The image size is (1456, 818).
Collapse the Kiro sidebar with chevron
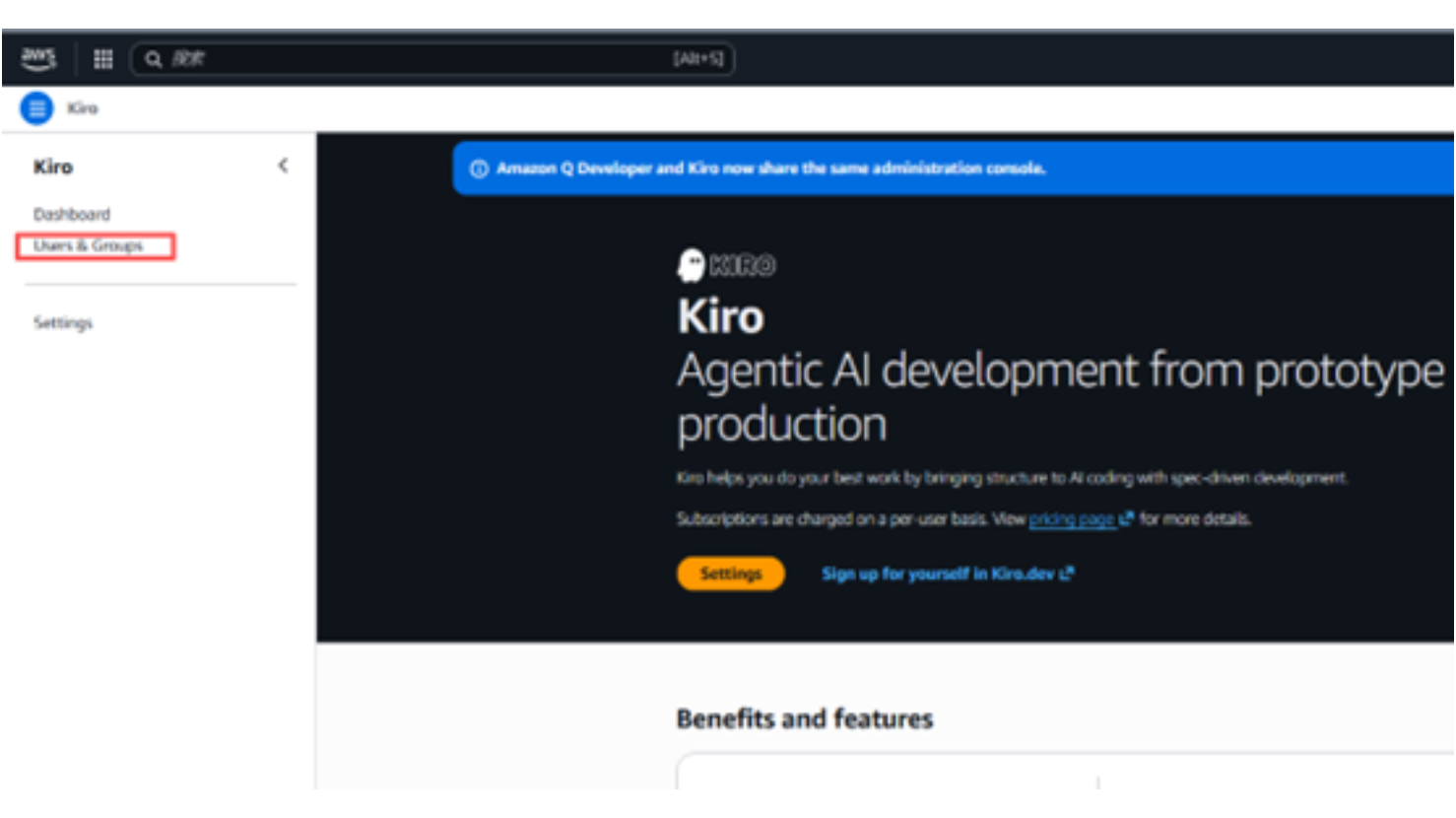pyautogui.click(x=283, y=166)
